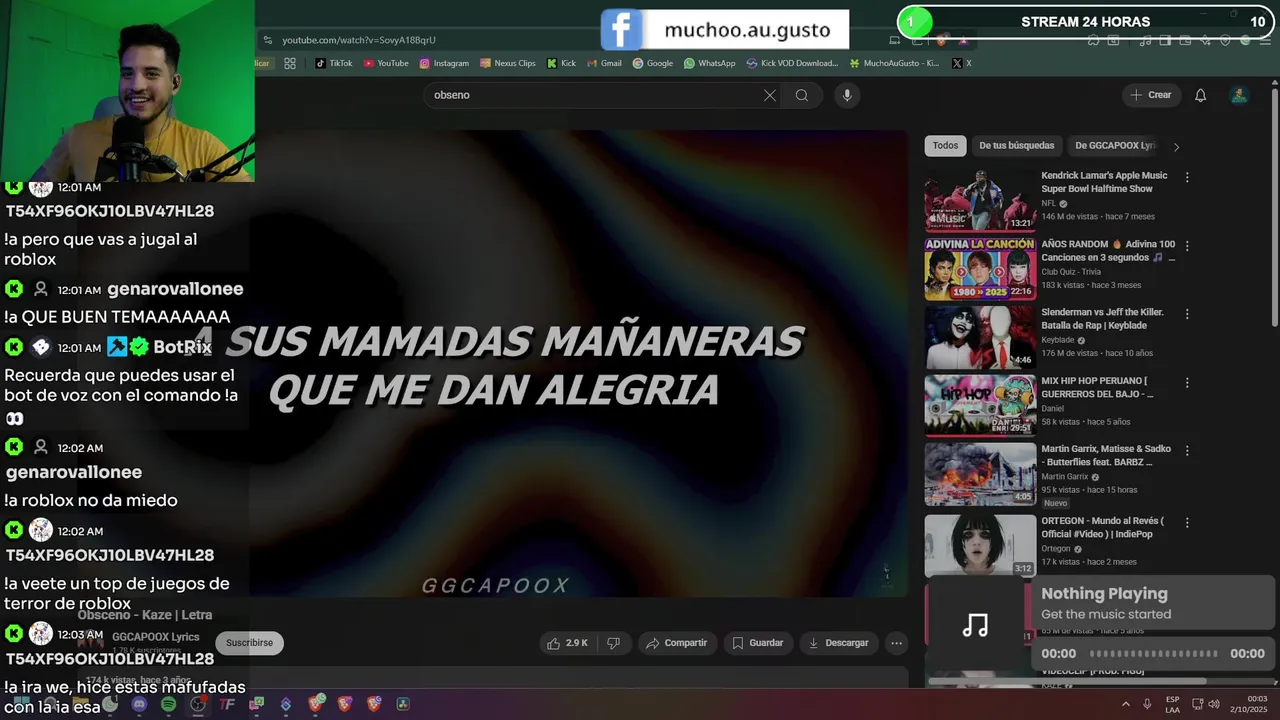This screenshot has width=1280, height=720.
Task: Click the Crear button
Action: pyautogui.click(x=1150, y=95)
